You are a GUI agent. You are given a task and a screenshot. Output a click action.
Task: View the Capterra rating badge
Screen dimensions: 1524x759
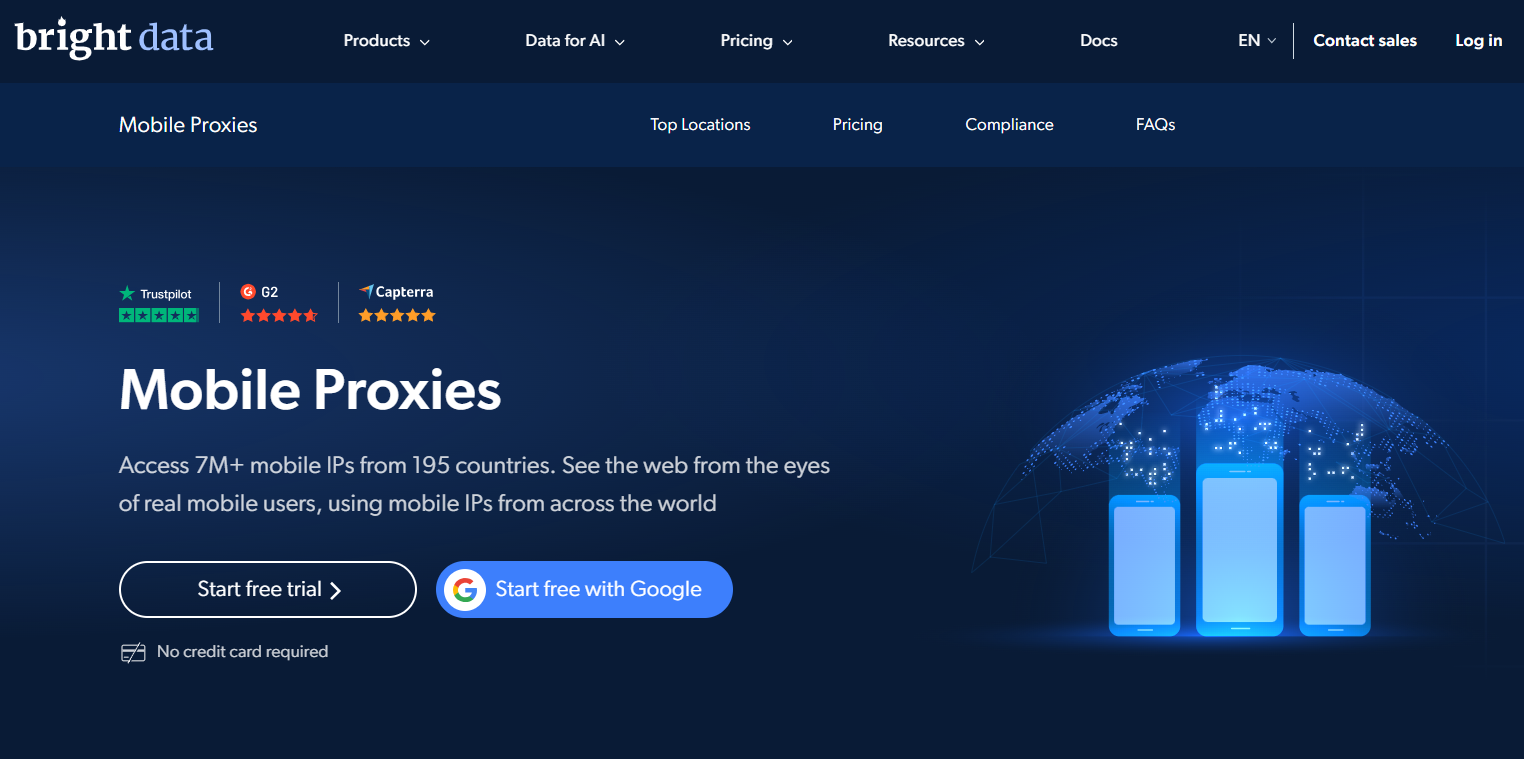[397, 303]
